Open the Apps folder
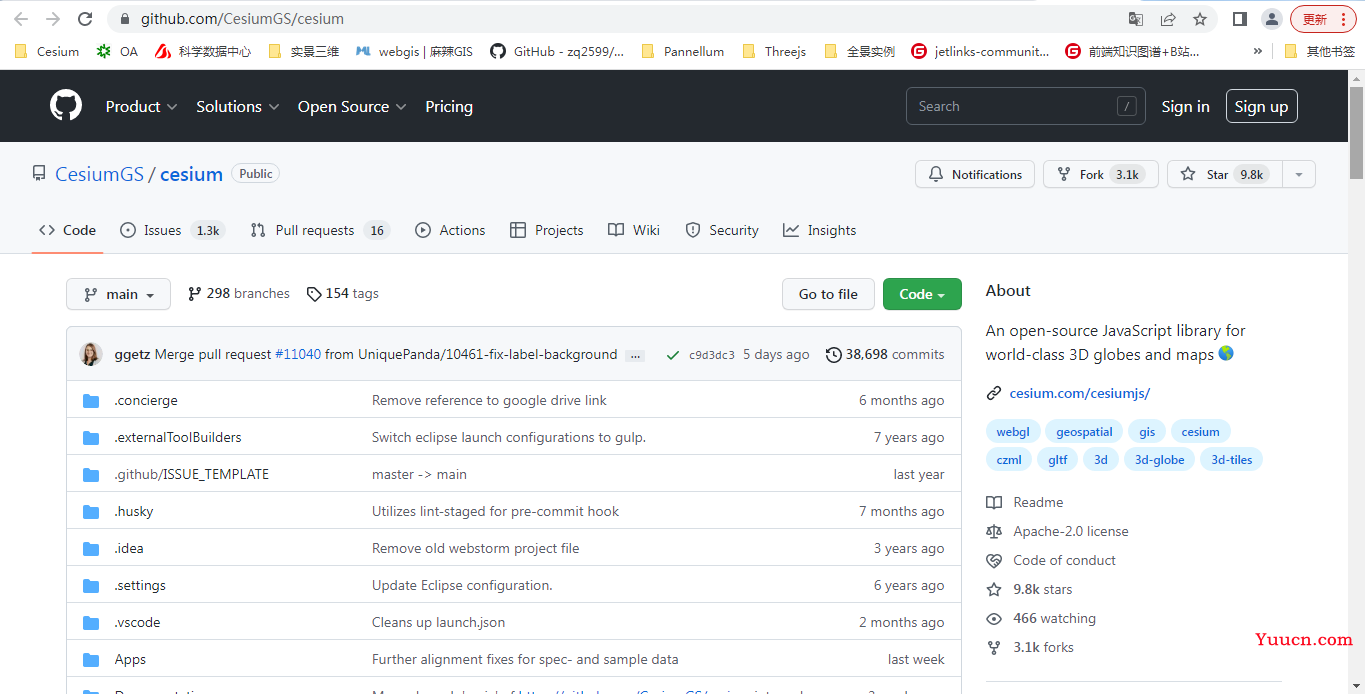 pyautogui.click(x=130, y=659)
